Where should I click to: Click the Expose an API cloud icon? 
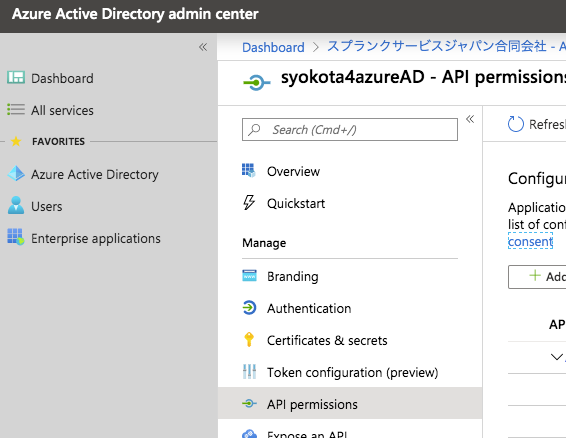[249, 434]
